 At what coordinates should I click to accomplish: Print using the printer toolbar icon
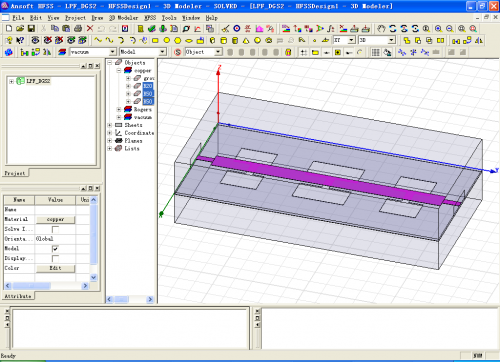click(78, 29)
